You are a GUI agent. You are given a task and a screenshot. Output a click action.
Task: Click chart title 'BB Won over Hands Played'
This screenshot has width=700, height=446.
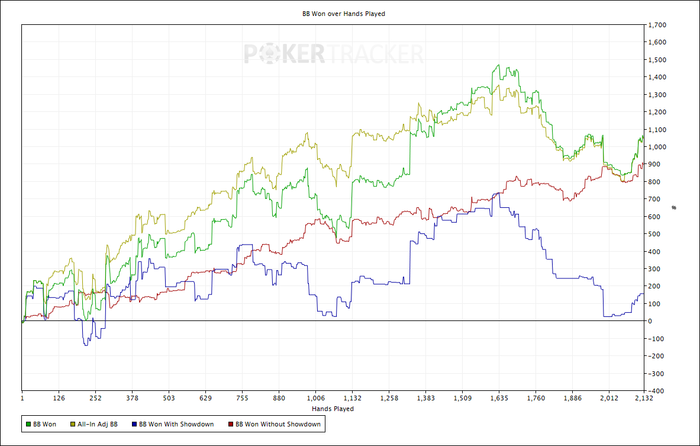[x=344, y=14]
